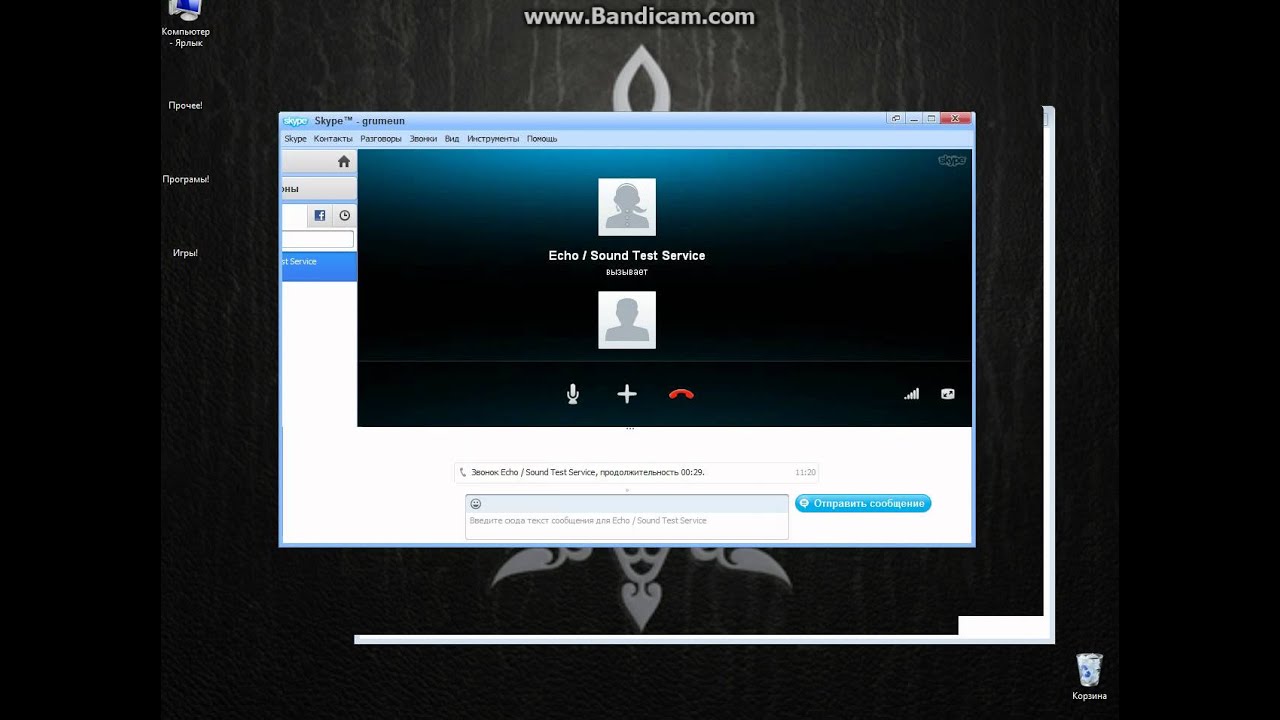Close the Skype window
Screen dimensions: 1280x720
(956, 118)
